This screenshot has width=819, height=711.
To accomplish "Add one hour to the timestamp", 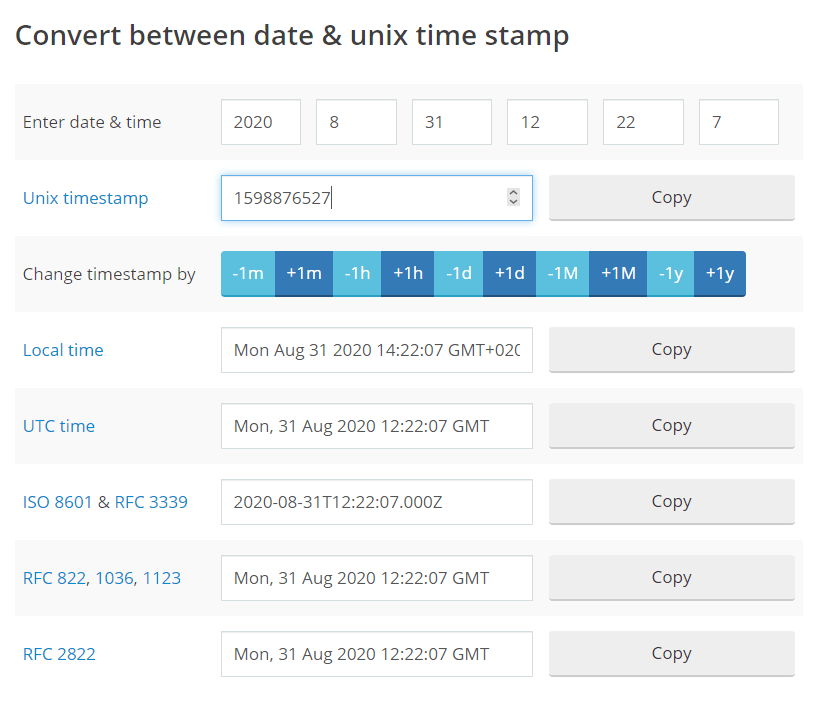I will [x=407, y=273].
